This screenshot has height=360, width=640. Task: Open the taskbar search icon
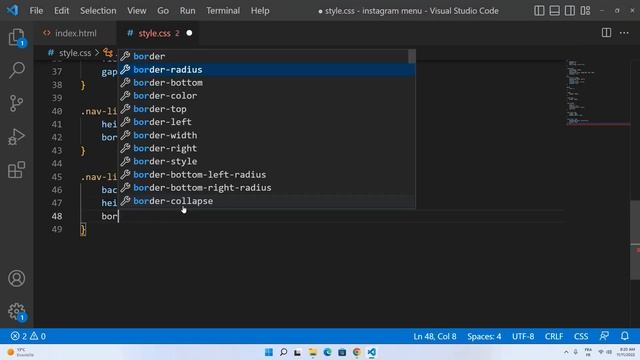coord(283,352)
